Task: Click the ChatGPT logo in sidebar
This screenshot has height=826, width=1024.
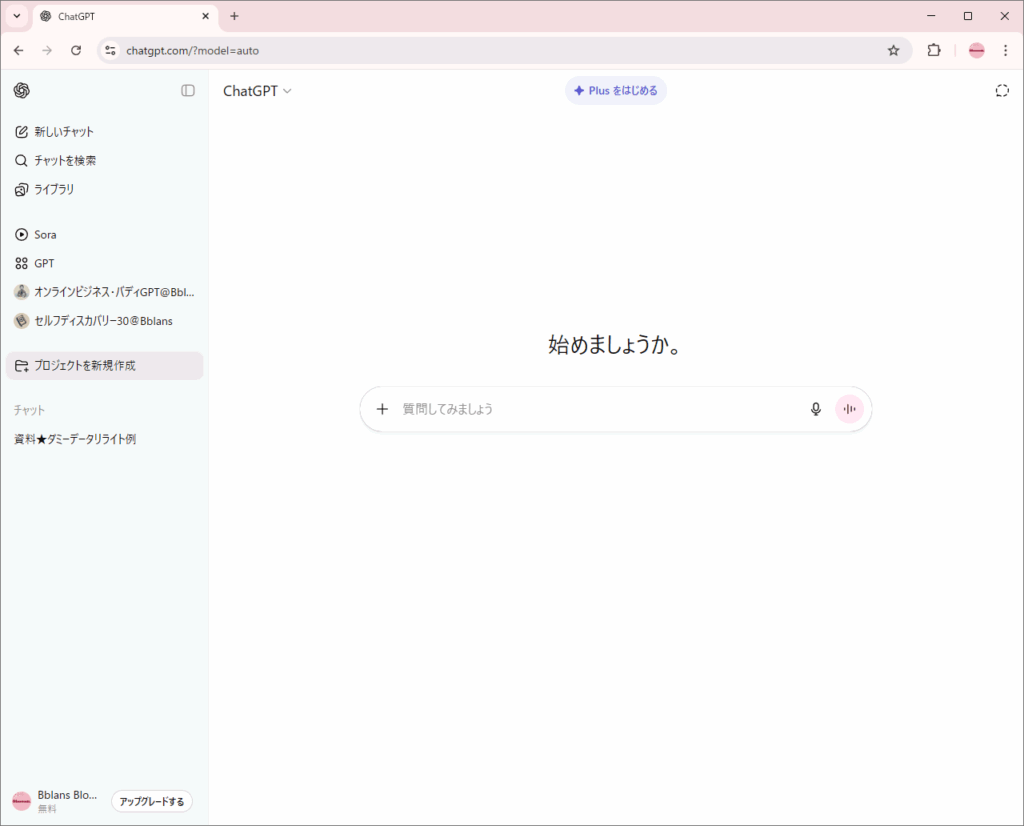Action: tap(22, 91)
